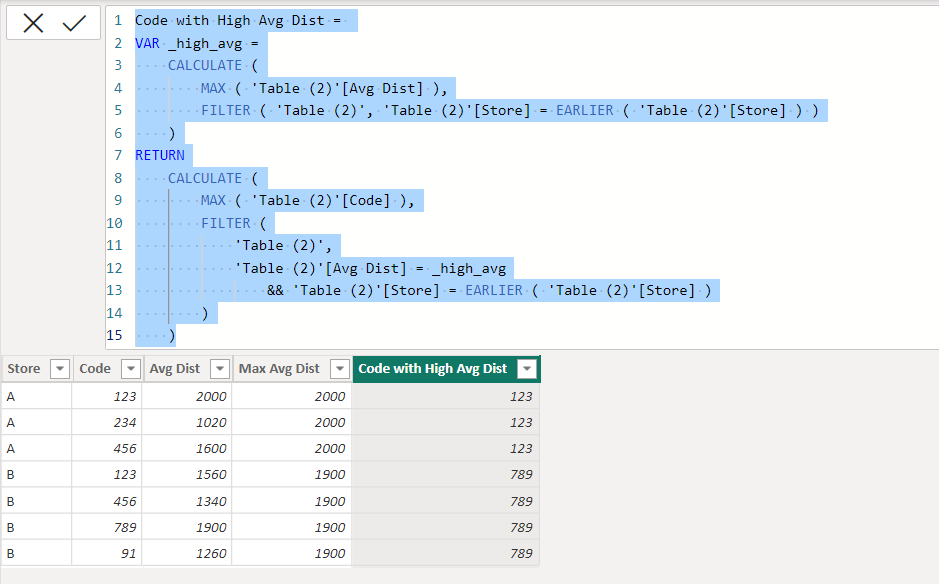Select Code cell with value 234
939x584 pixels.
[x=107, y=422]
